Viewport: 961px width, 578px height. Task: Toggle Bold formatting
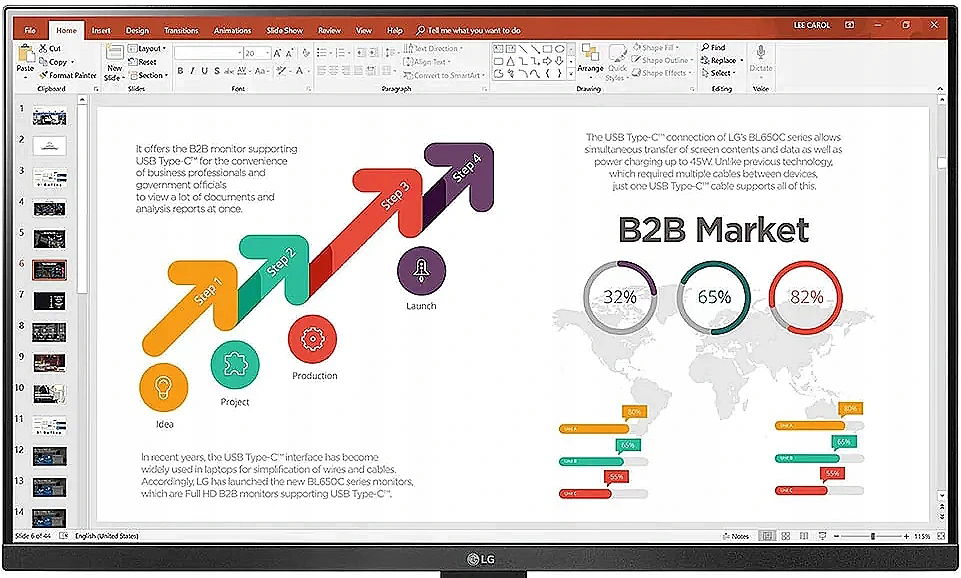pos(180,71)
